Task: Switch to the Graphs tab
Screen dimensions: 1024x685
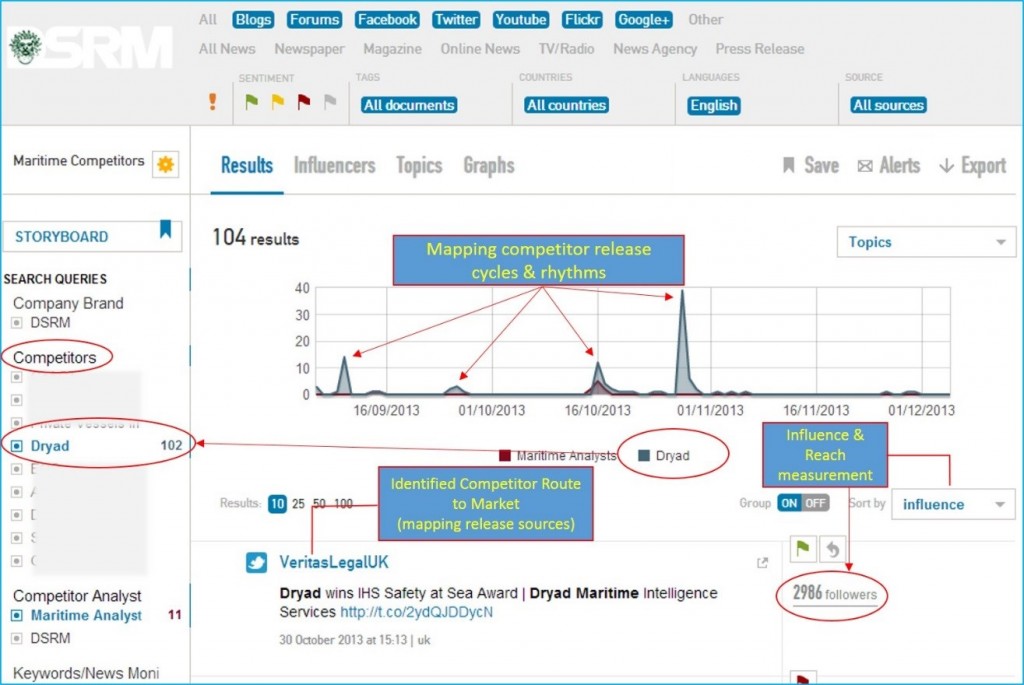Action: tap(489, 166)
